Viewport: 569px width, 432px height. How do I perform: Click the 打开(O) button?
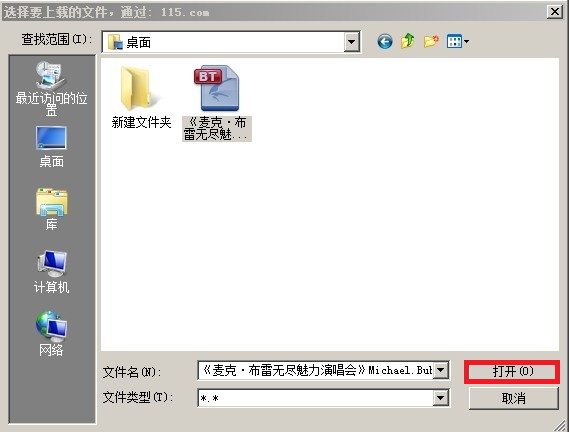coord(512,371)
